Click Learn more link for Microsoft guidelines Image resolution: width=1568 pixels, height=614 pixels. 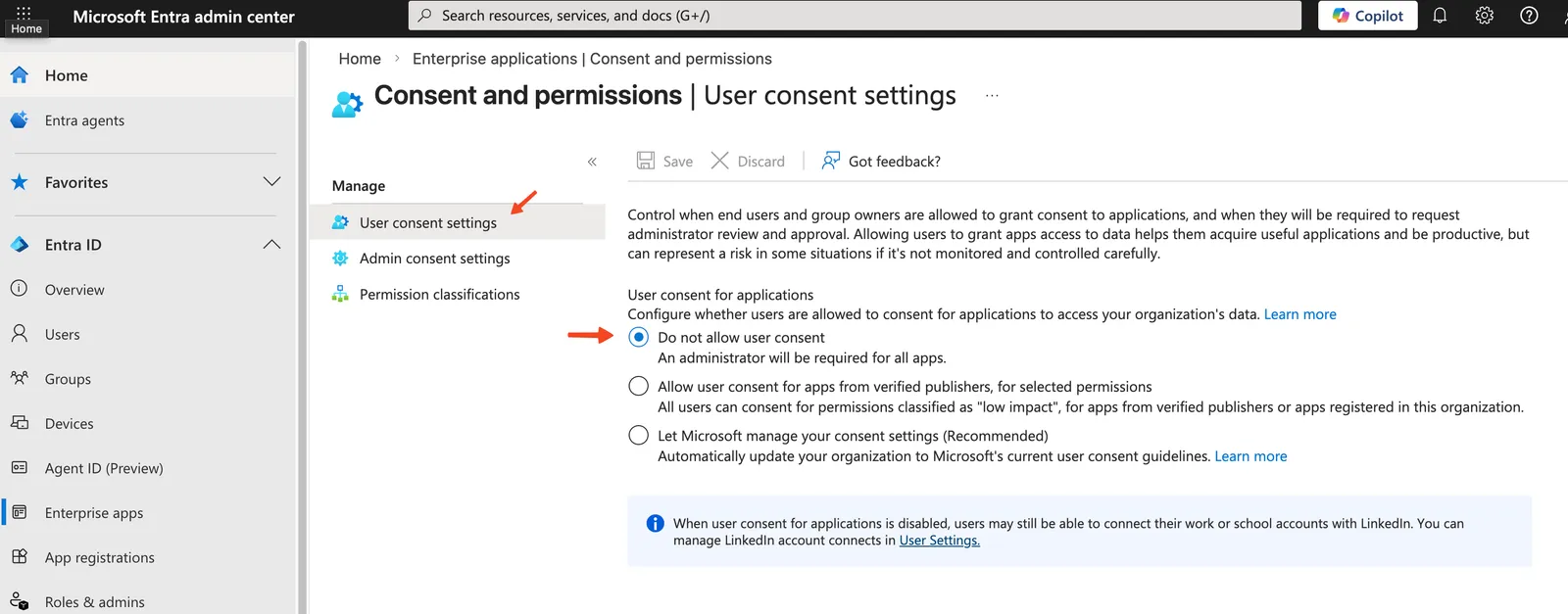click(1250, 456)
